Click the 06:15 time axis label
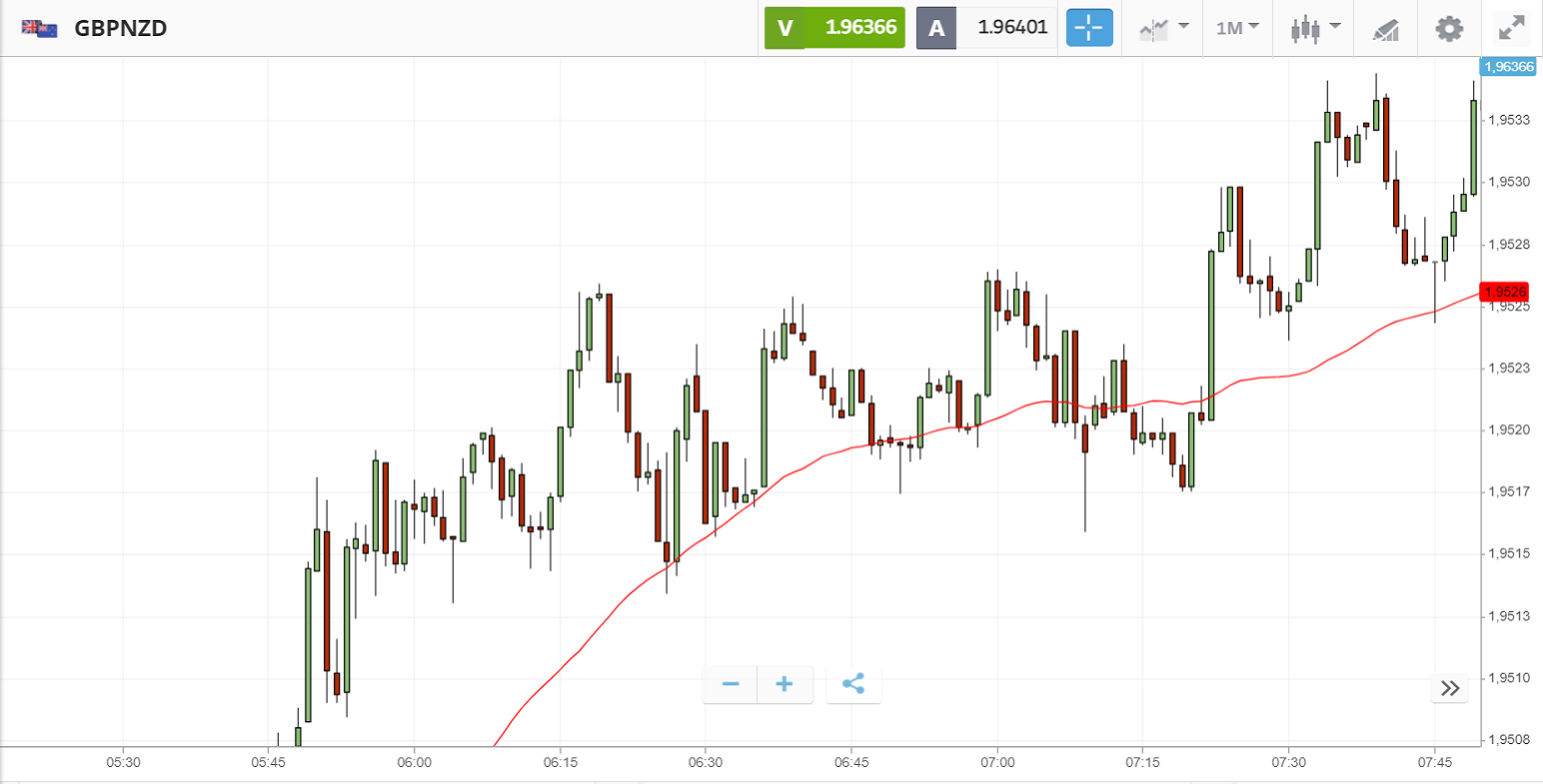 [560, 762]
